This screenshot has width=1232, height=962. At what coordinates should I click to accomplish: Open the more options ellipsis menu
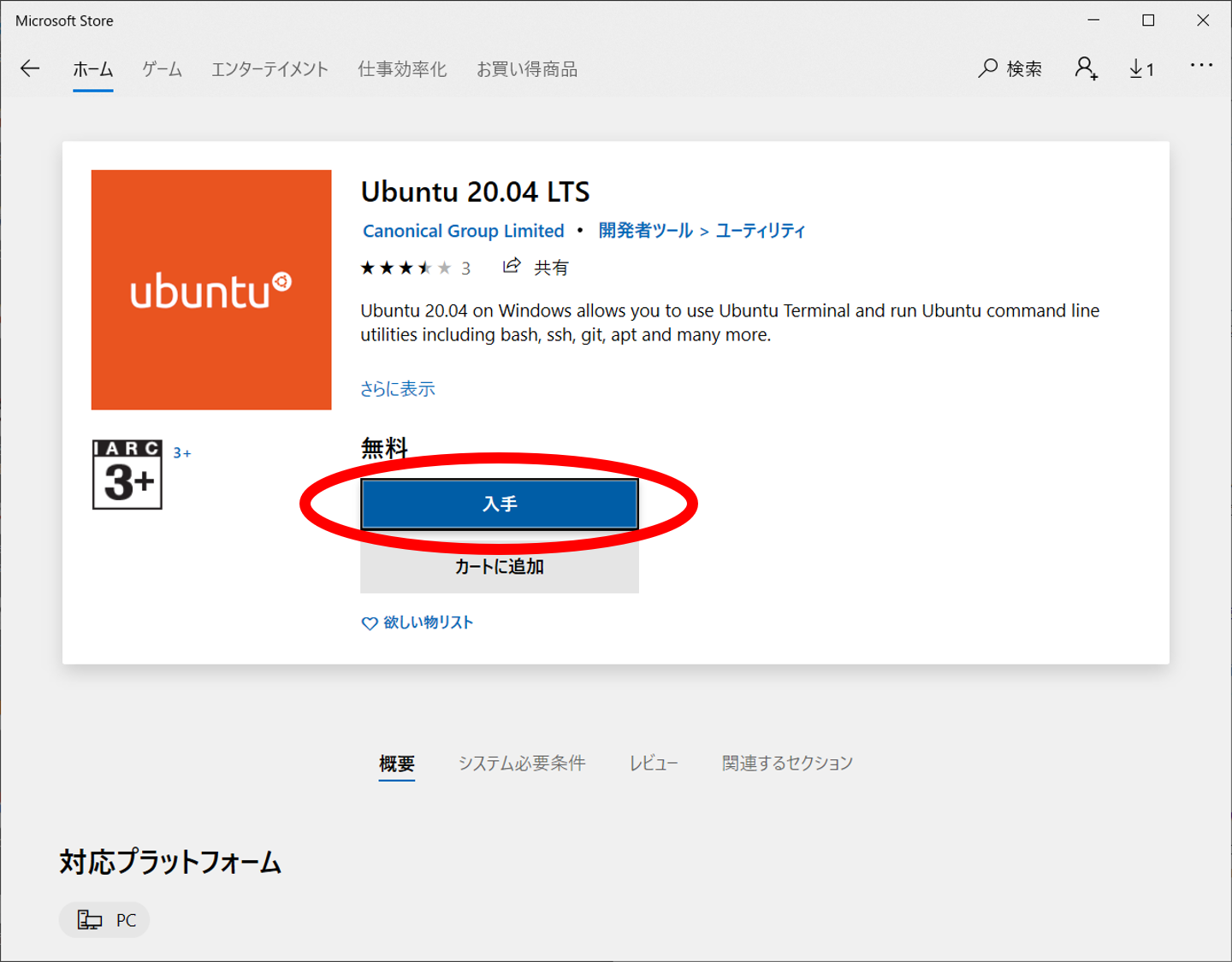1201,65
